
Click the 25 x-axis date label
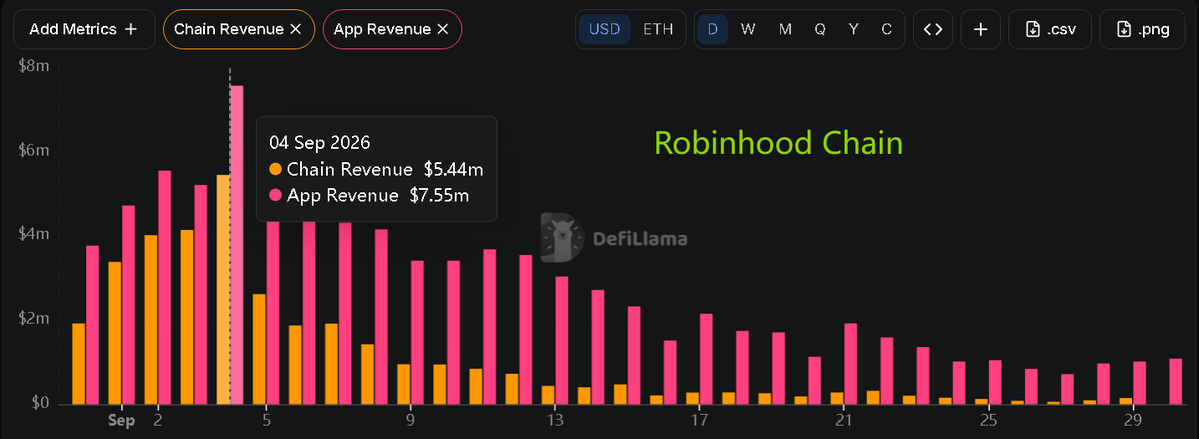(x=988, y=421)
